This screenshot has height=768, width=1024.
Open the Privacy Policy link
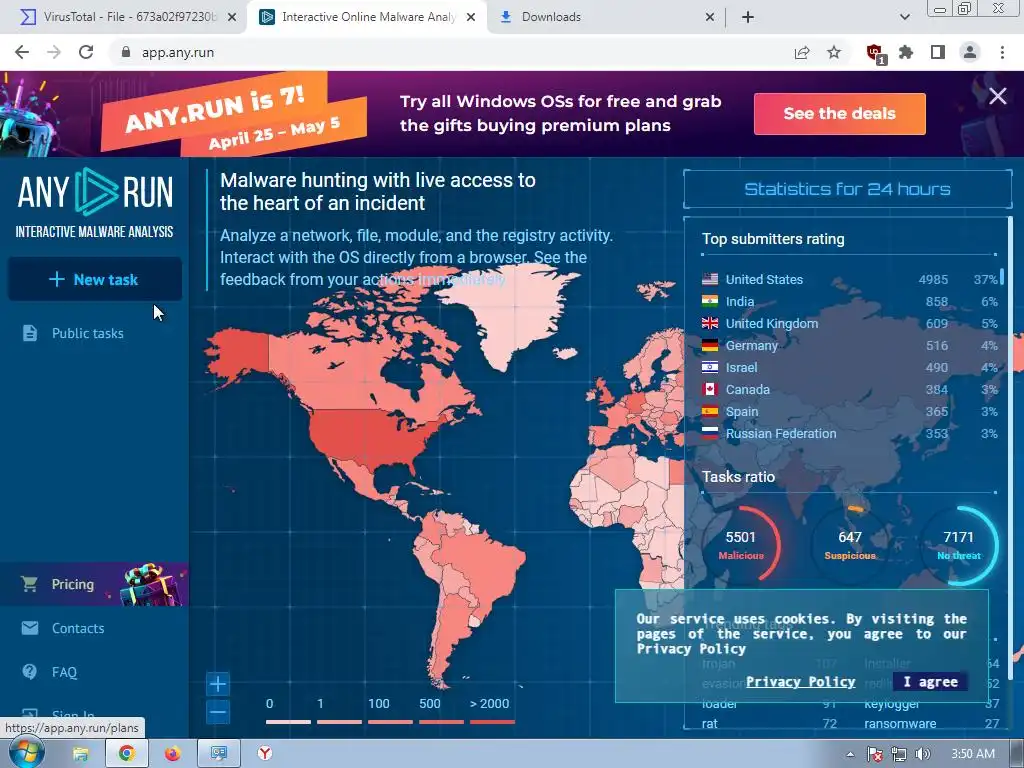point(800,682)
